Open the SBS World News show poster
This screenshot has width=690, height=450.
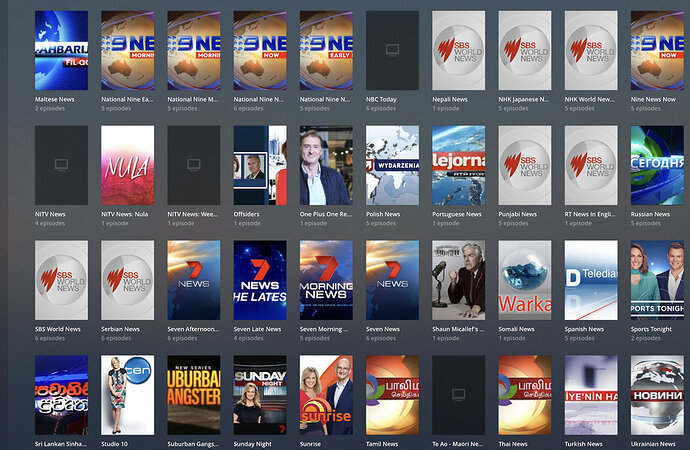[61, 280]
